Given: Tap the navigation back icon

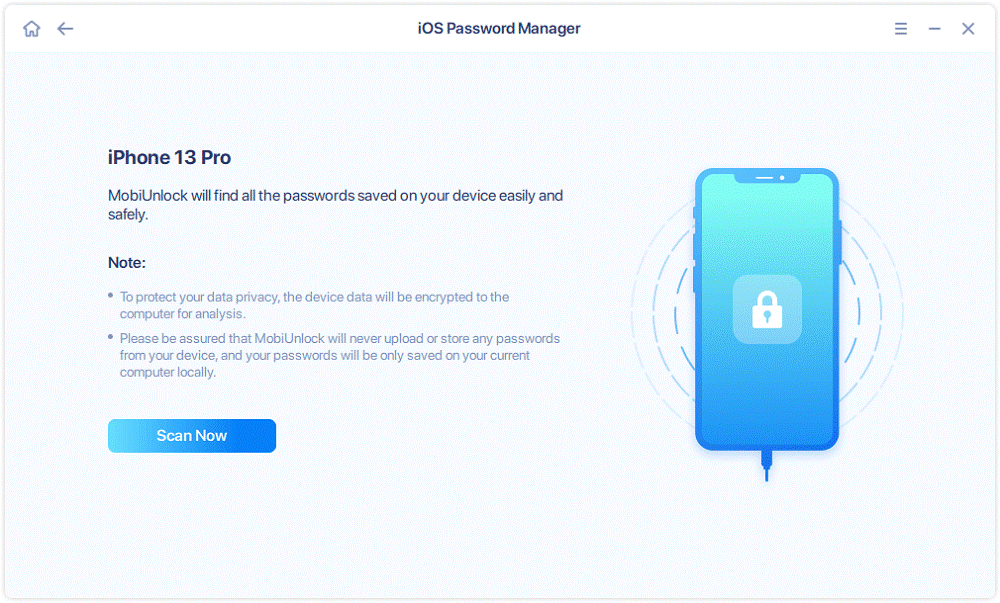Looking at the screenshot, I should tap(65, 28).
